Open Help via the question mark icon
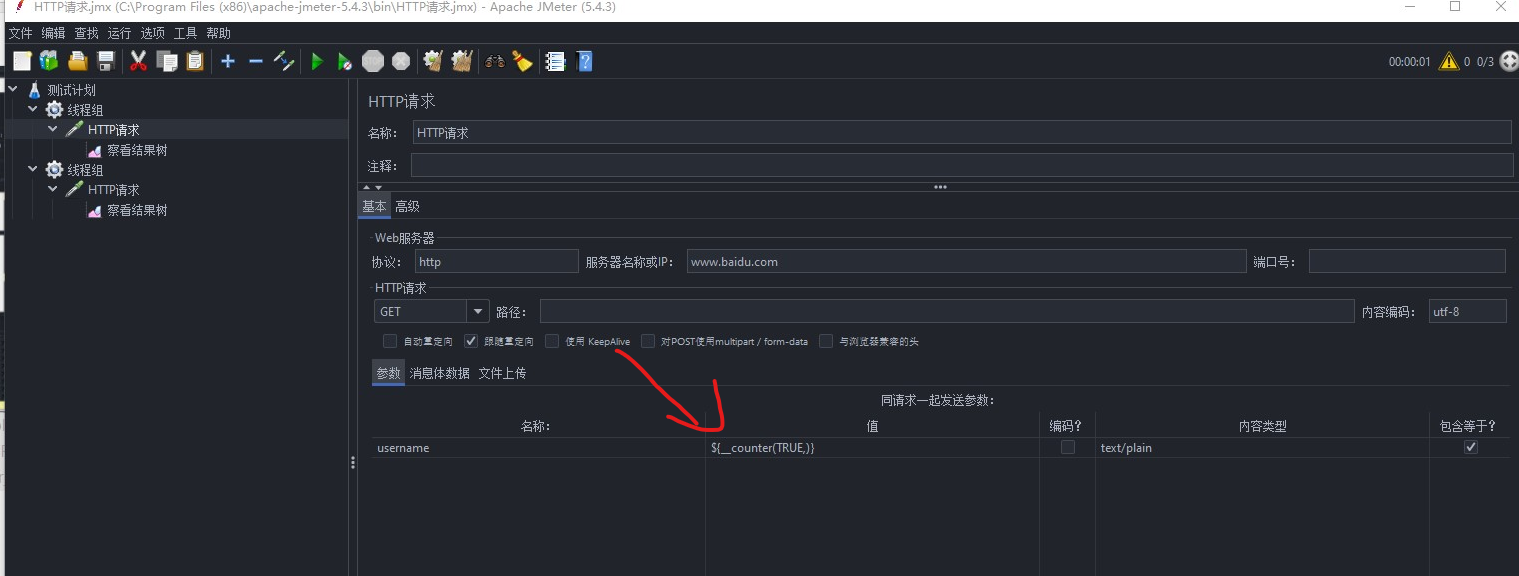This screenshot has height=576, width=1519. point(585,61)
